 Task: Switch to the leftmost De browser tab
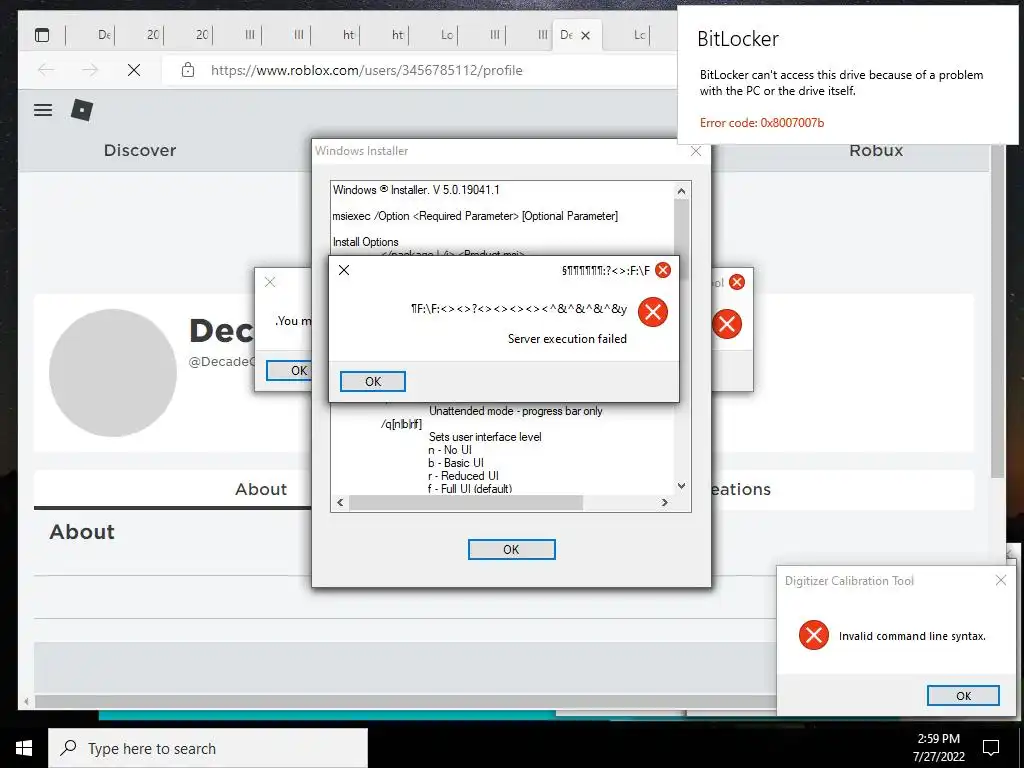[x=104, y=35]
